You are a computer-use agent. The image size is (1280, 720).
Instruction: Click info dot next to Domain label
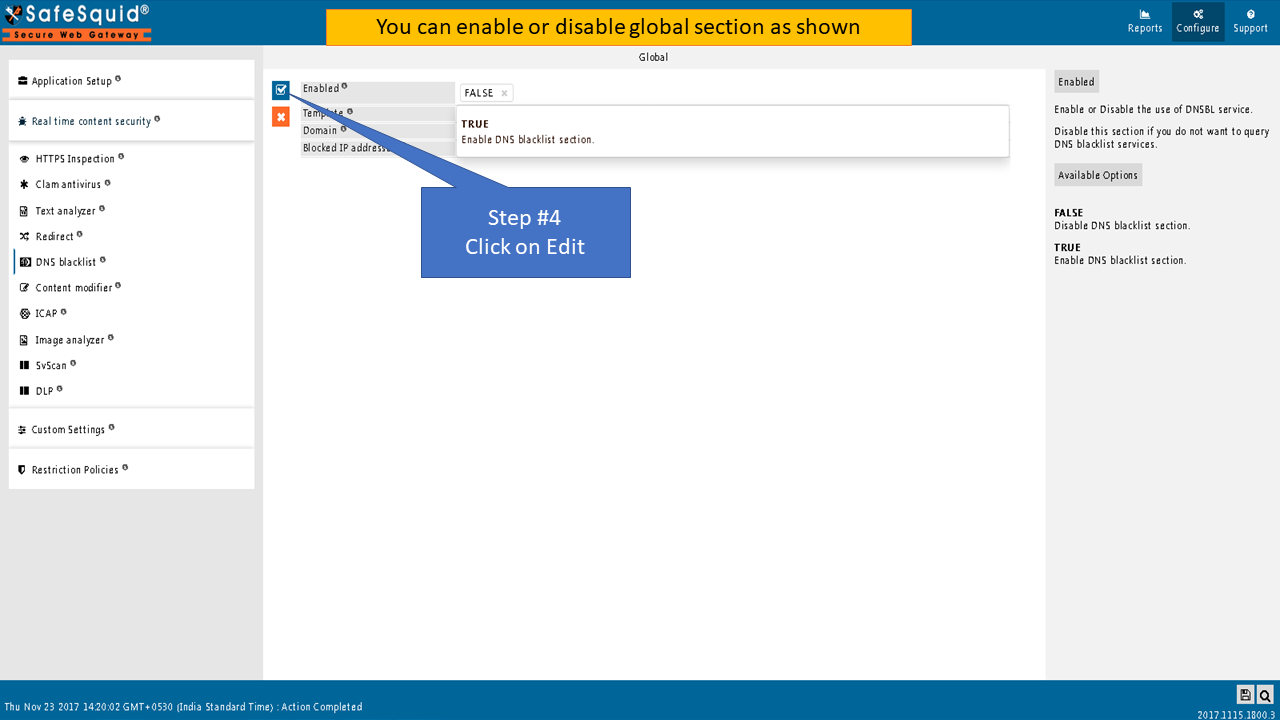coord(343,128)
